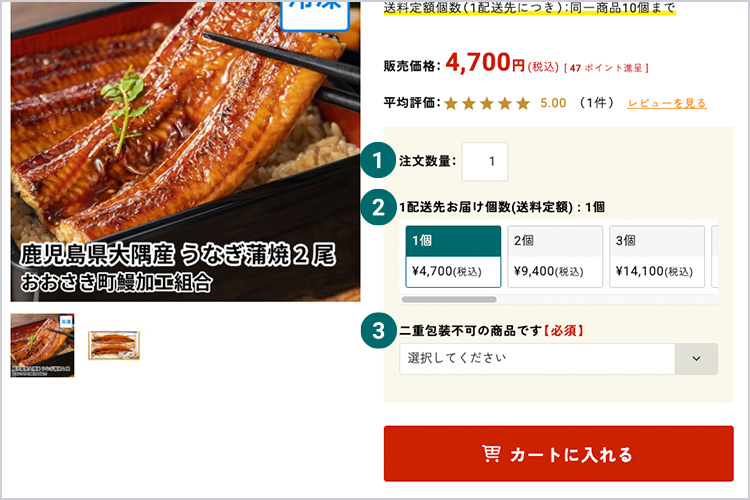Screen dimensions: 750x500
Task: Click the main eel product image
Action: click(186, 151)
